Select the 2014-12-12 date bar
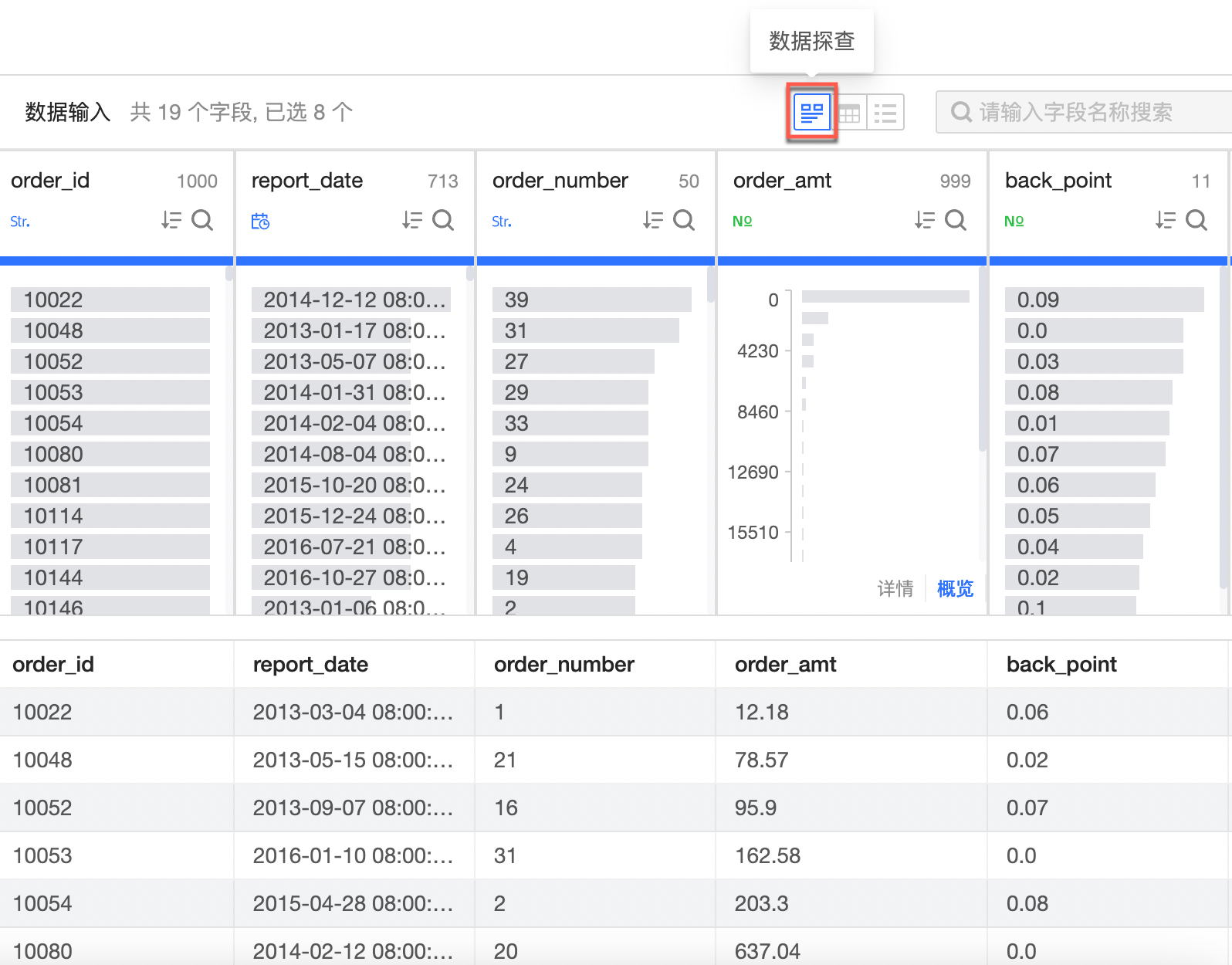The height and width of the screenshot is (965, 1232). [351, 300]
